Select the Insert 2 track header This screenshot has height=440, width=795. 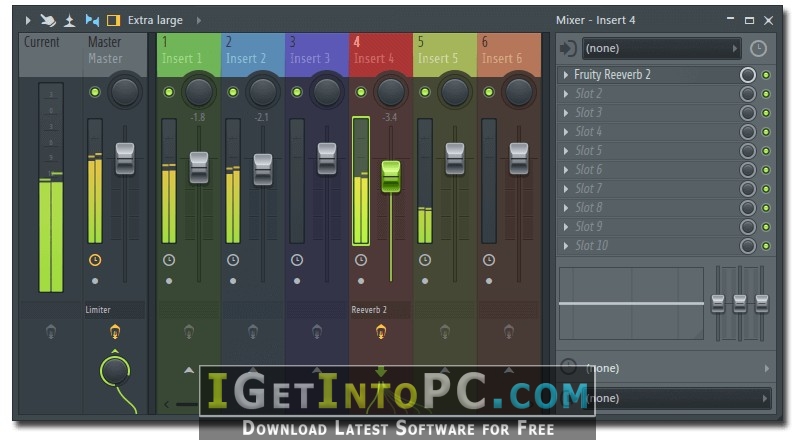click(252, 55)
